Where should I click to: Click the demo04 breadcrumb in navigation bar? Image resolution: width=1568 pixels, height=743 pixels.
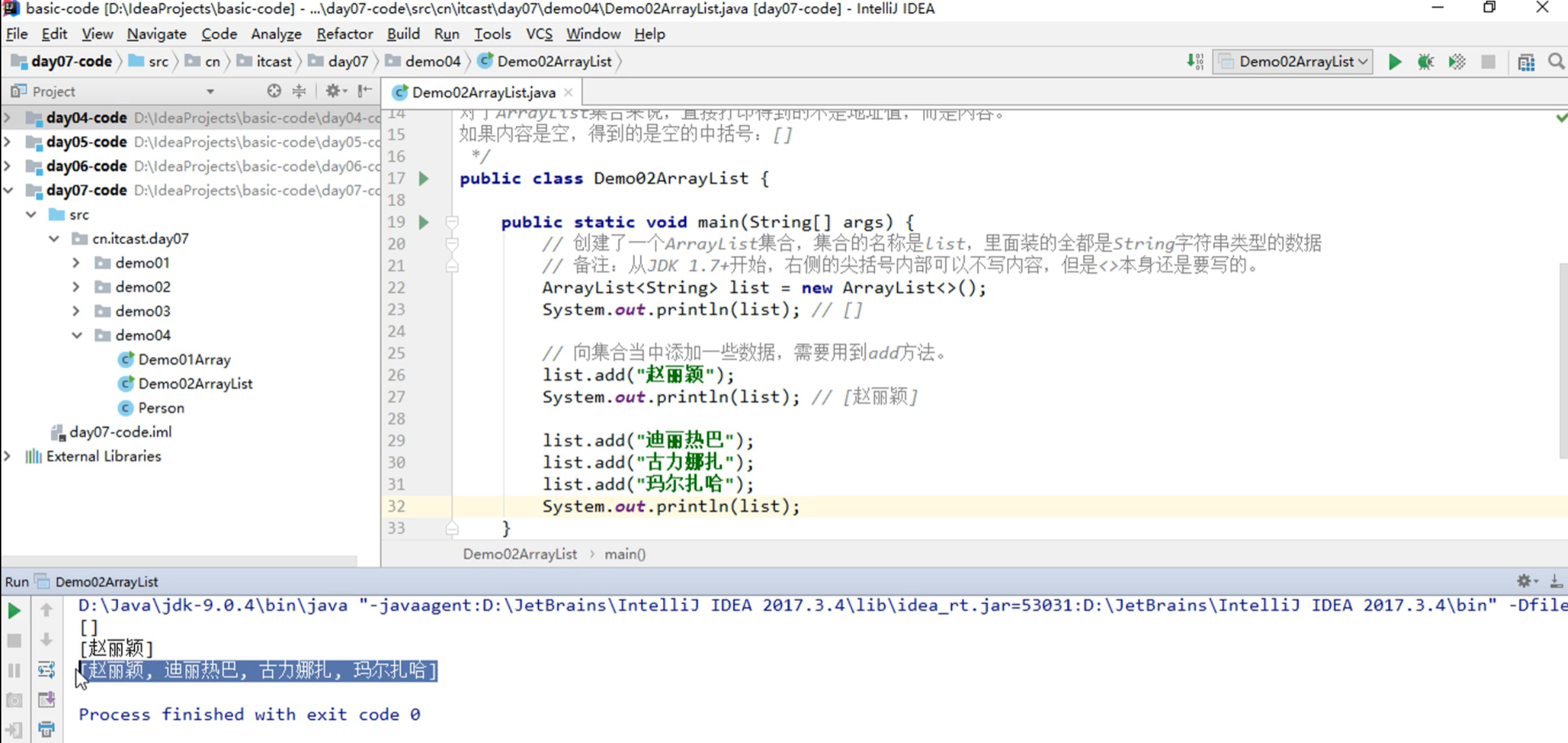pyautogui.click(x=432, y=62)
